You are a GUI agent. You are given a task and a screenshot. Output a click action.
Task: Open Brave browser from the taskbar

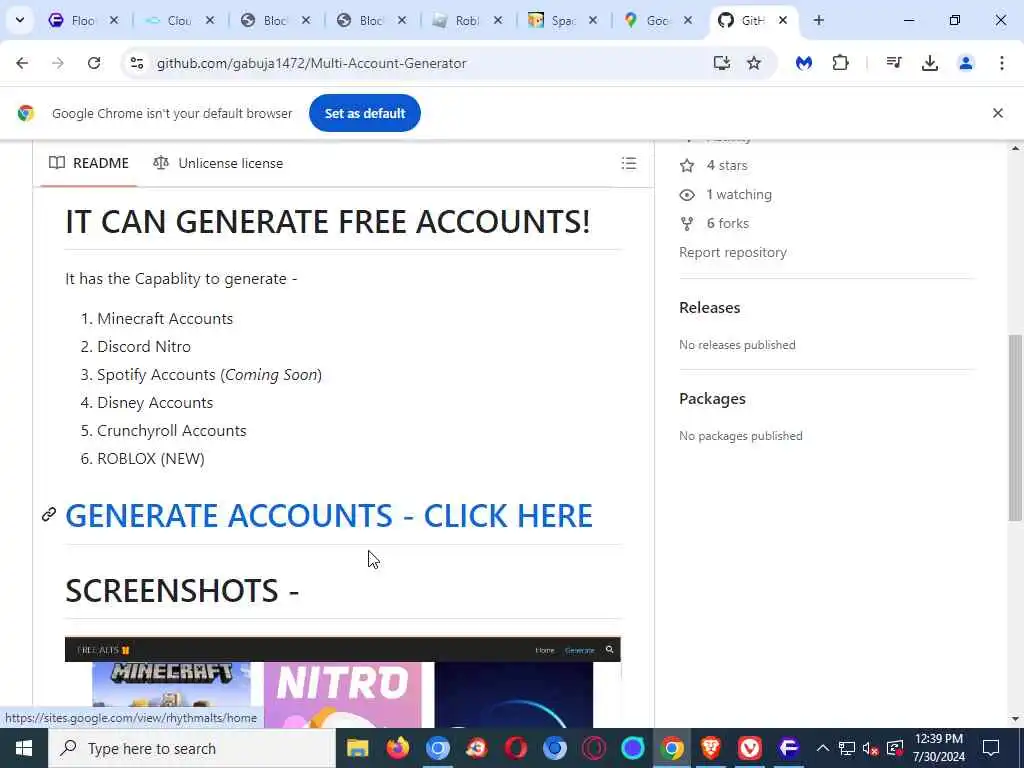pyautogui.click(x=711, y=748)
